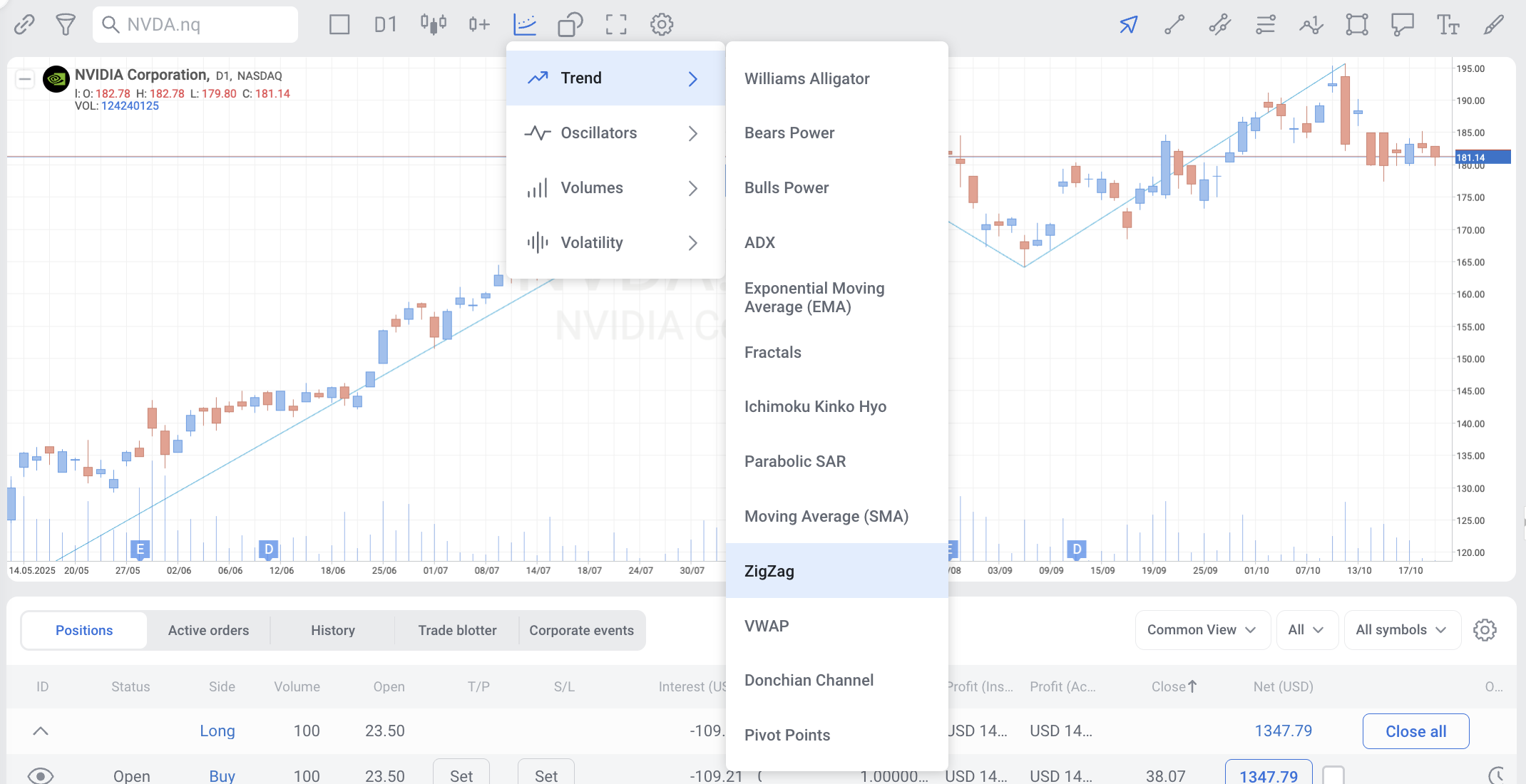Open the indicators chart icon

point(525,24)
